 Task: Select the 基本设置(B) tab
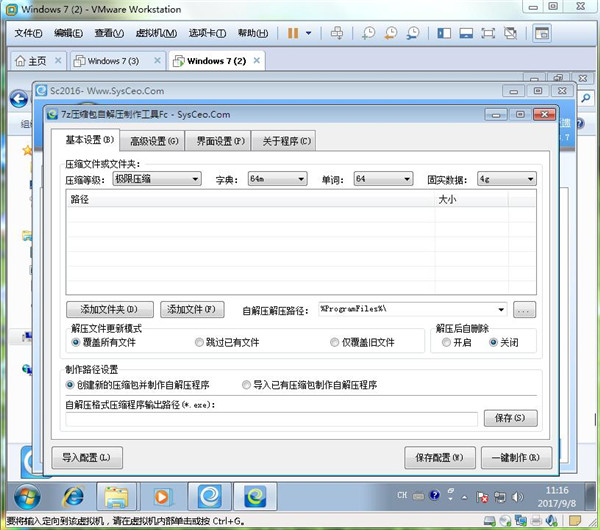coord(86,140)
